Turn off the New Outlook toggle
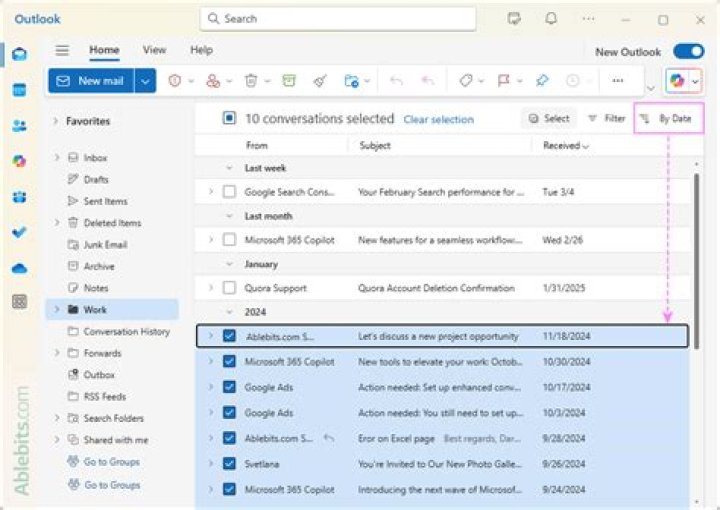720x510 pixels. click(688, 51)
